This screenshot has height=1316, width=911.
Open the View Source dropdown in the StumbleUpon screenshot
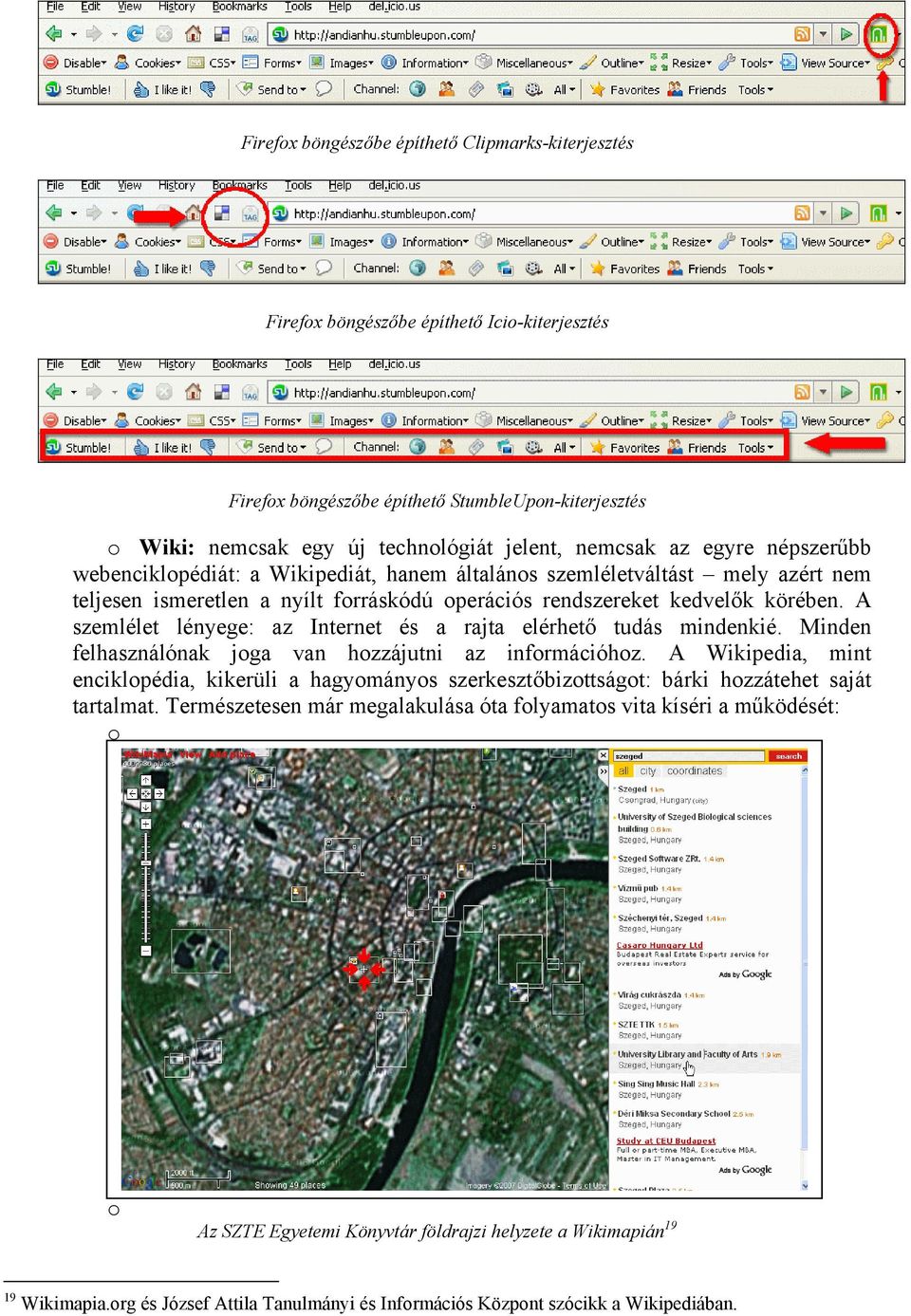pos(826,420)
